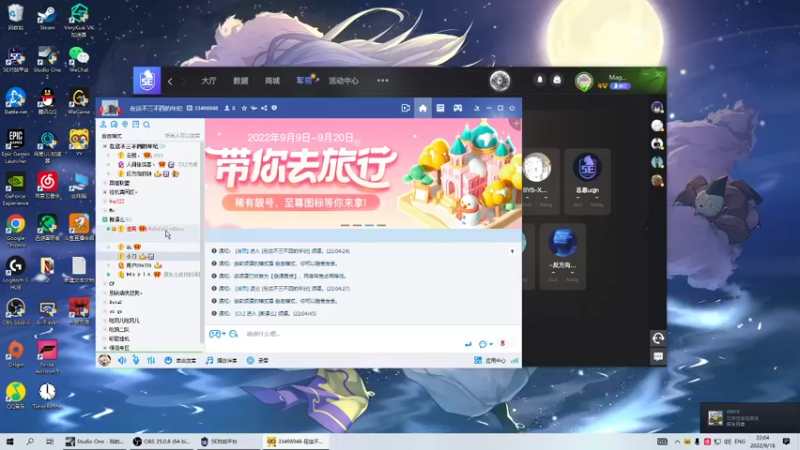The height and width of the screenshot is (450, 800).
Task: Open the 5E customer service headset icon
Action: pyautogui.click(x=658, y=338)
